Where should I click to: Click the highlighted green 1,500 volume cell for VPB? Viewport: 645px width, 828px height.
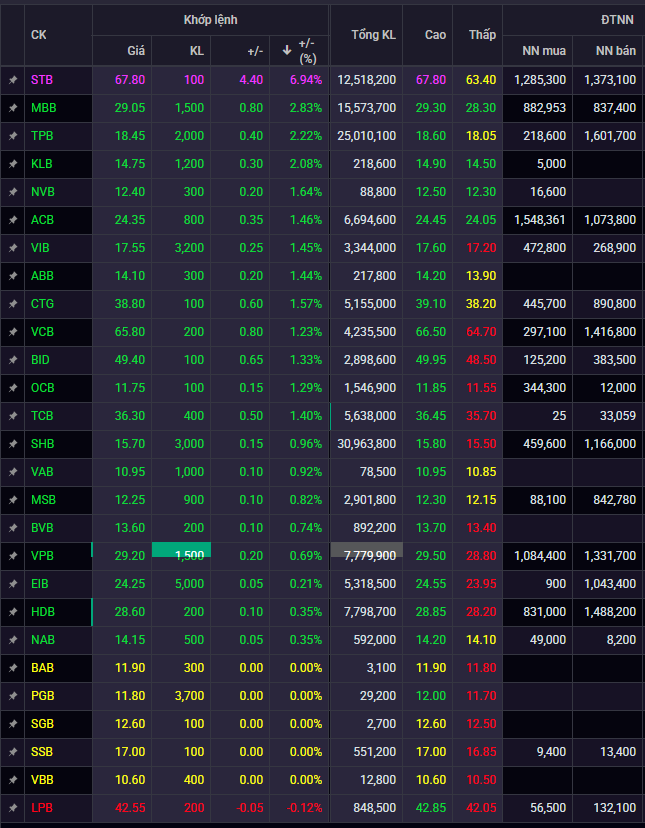181,555
